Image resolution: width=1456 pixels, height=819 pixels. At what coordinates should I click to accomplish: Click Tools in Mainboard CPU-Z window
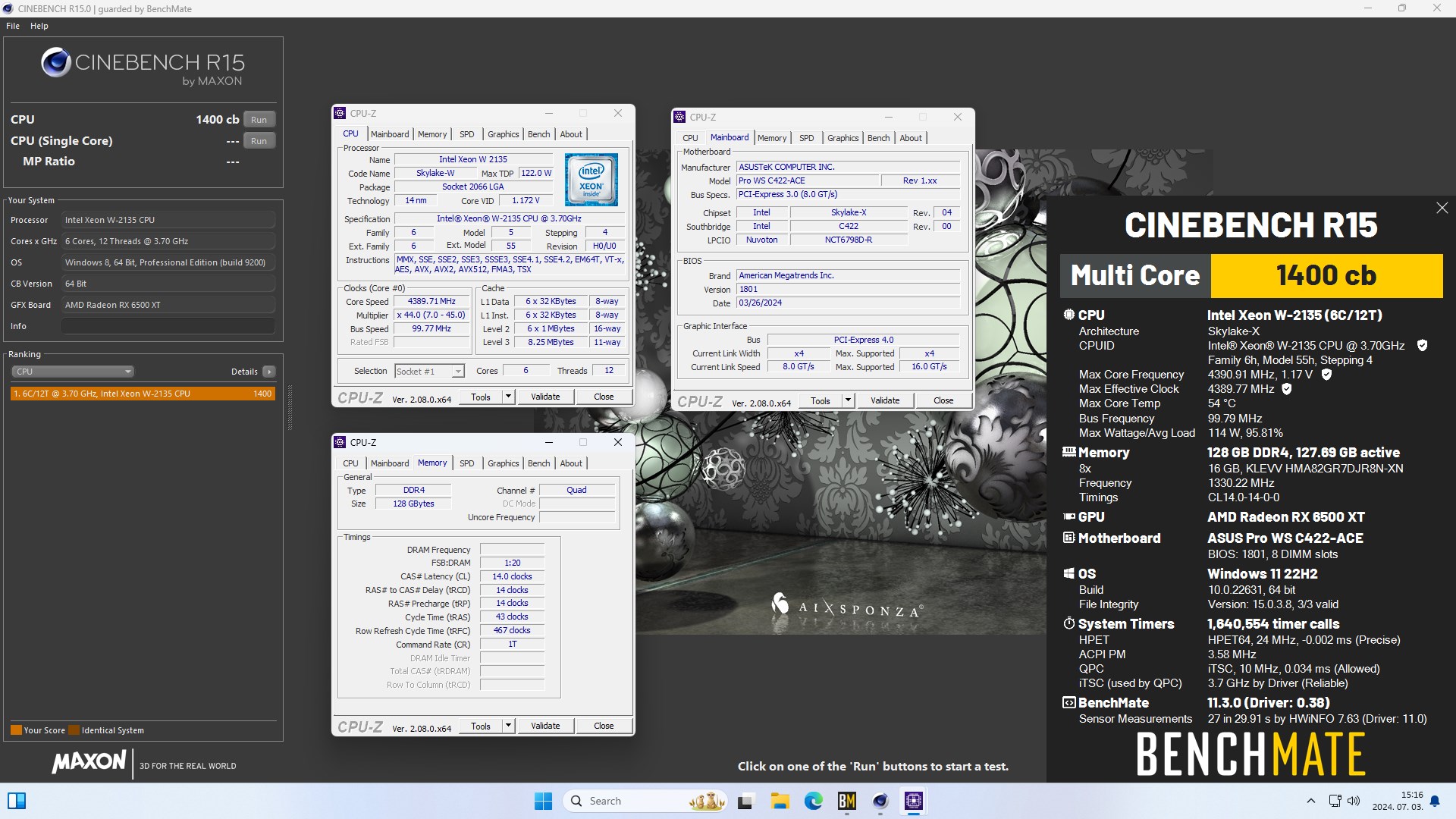pyautogui.click(x=821, y=400)
